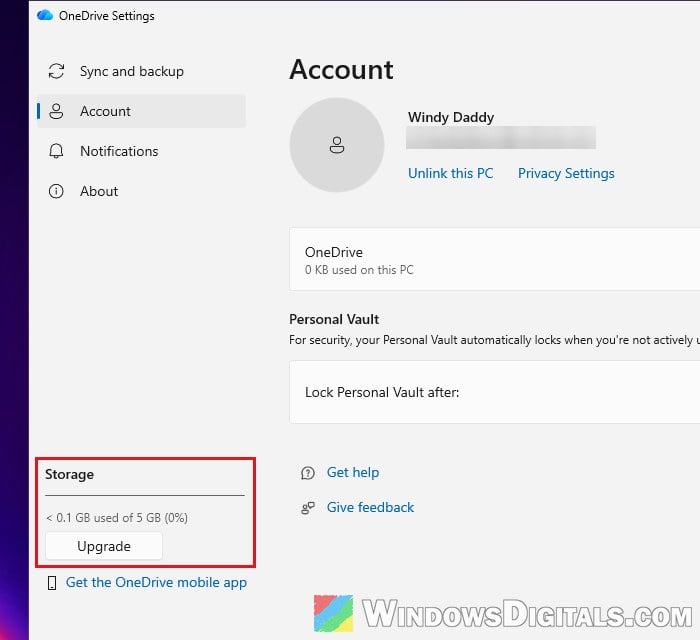The image size is (700, 640).
Task: Click the Storage heading label
Action: pos(70,474)
